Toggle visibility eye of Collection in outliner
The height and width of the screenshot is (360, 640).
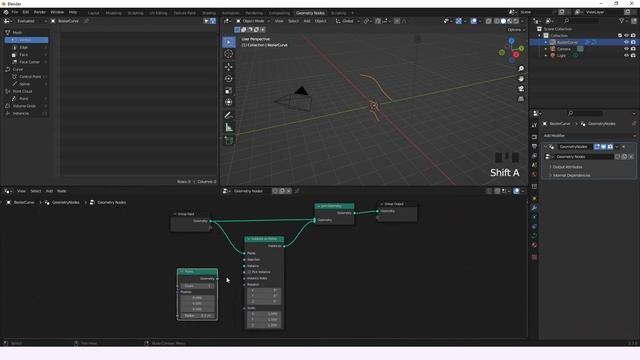(626, 36)
